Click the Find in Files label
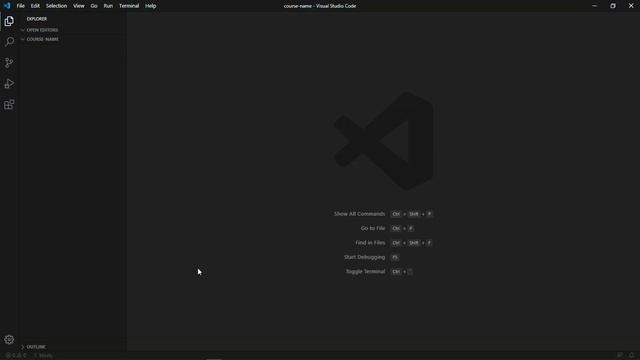Screen dimensions: 640x360 [370, 242]
